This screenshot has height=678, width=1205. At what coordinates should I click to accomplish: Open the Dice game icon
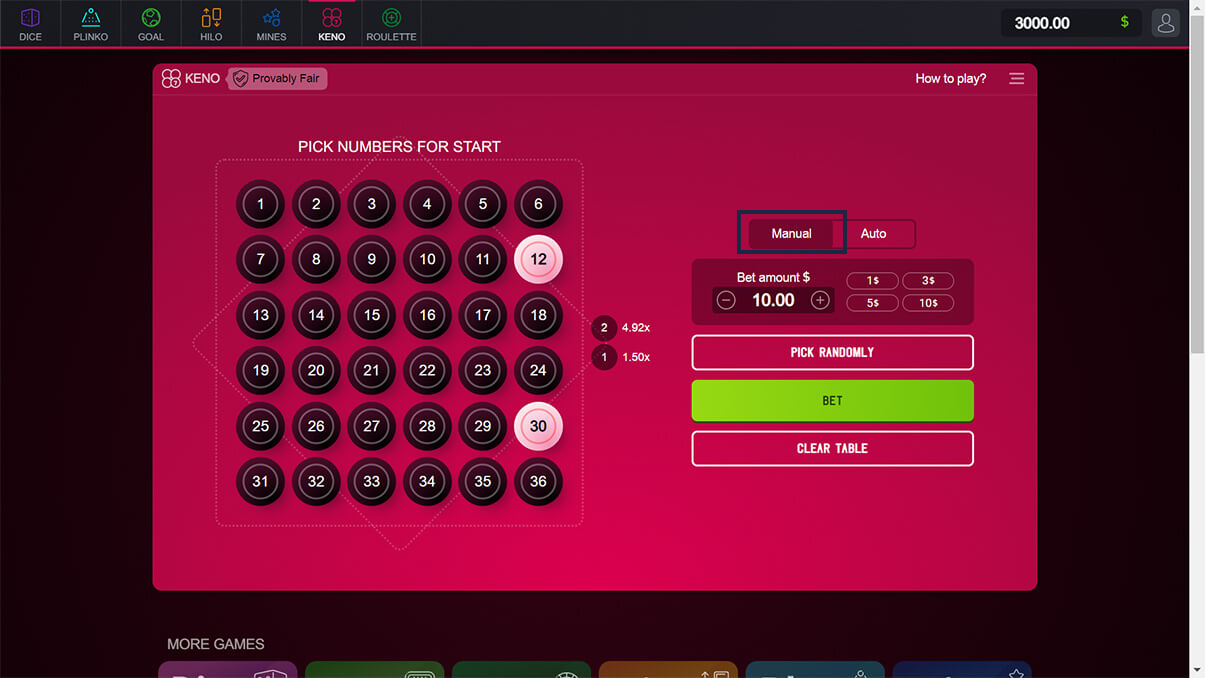pyautogui.click(x=30, y=23)
